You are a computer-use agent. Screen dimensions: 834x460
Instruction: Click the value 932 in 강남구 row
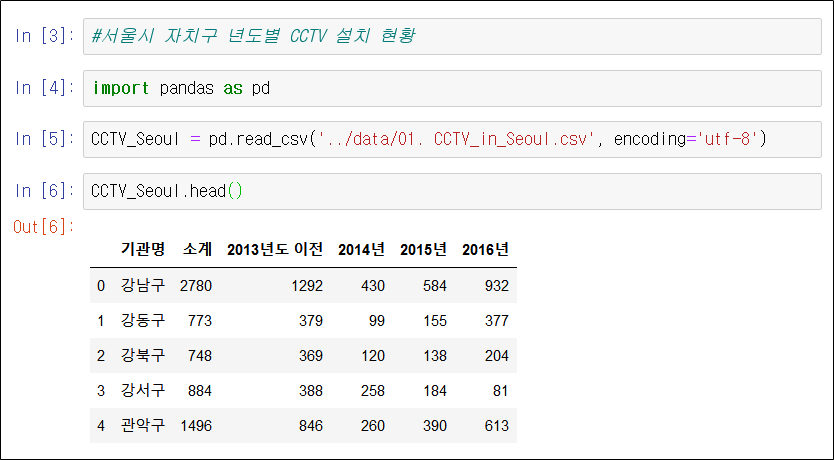tap(497, 286)
